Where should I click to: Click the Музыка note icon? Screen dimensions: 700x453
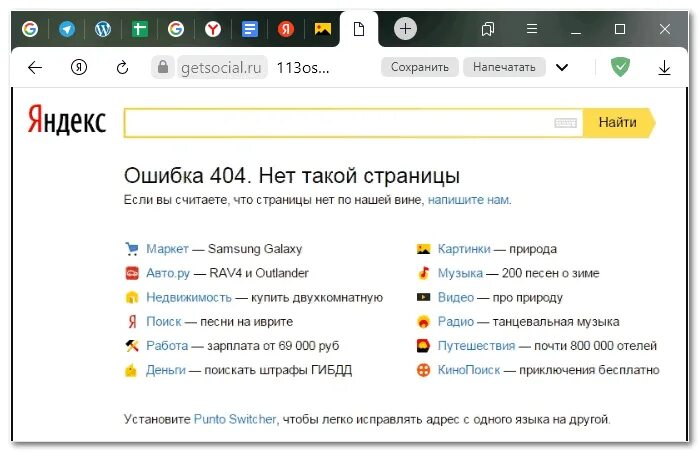click(x=423, y=273)
